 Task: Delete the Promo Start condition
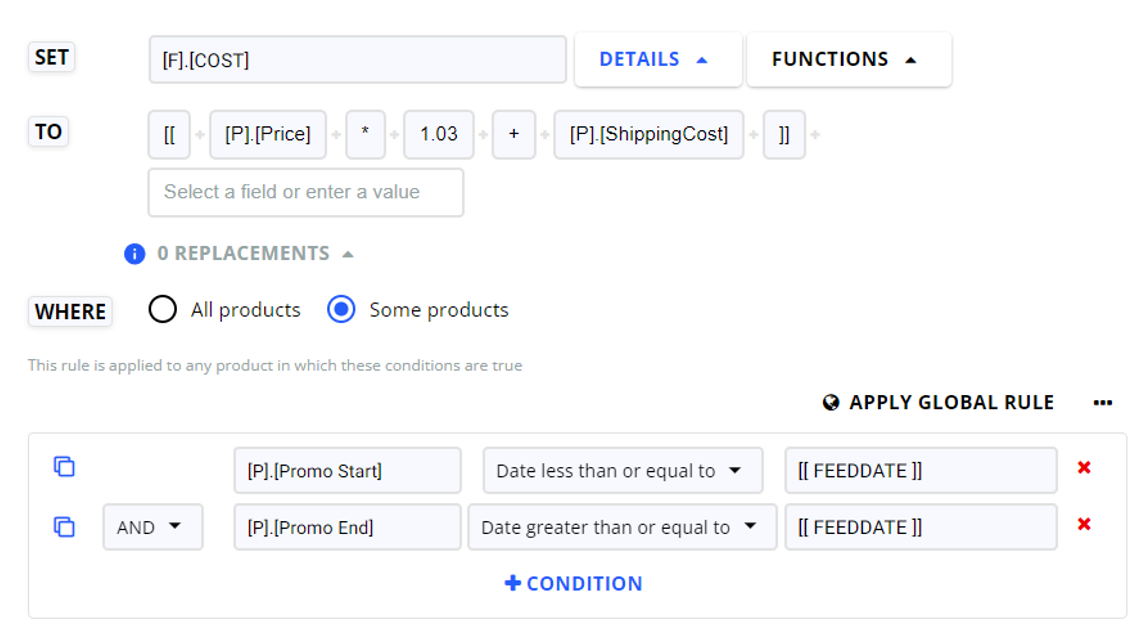coord(1084,467)
